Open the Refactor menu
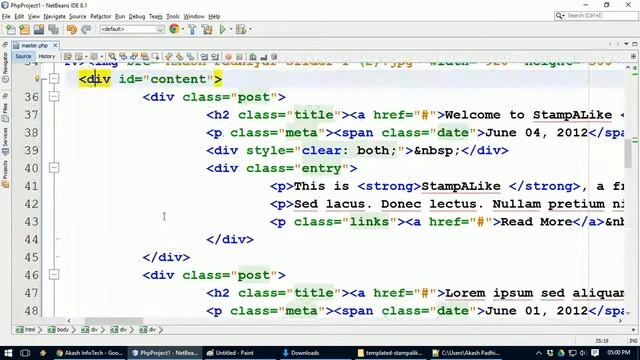 100,16
